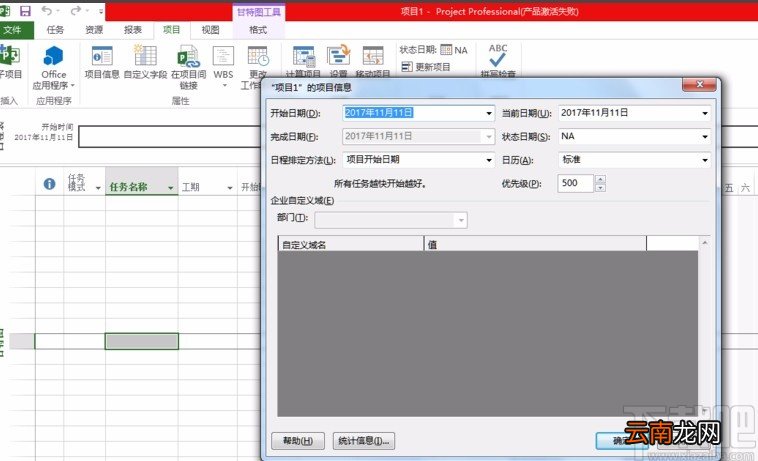The height and width of the screenshot is (461, 758).
Task: Decrease priority with down spinner
Action: [x=600, y=187]
